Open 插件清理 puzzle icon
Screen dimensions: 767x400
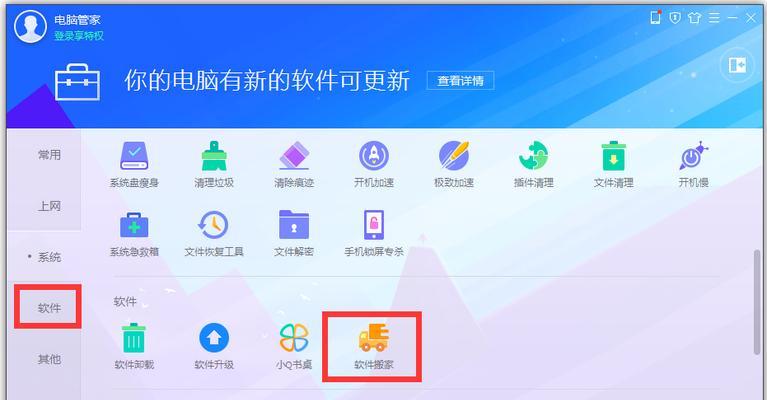533,156
